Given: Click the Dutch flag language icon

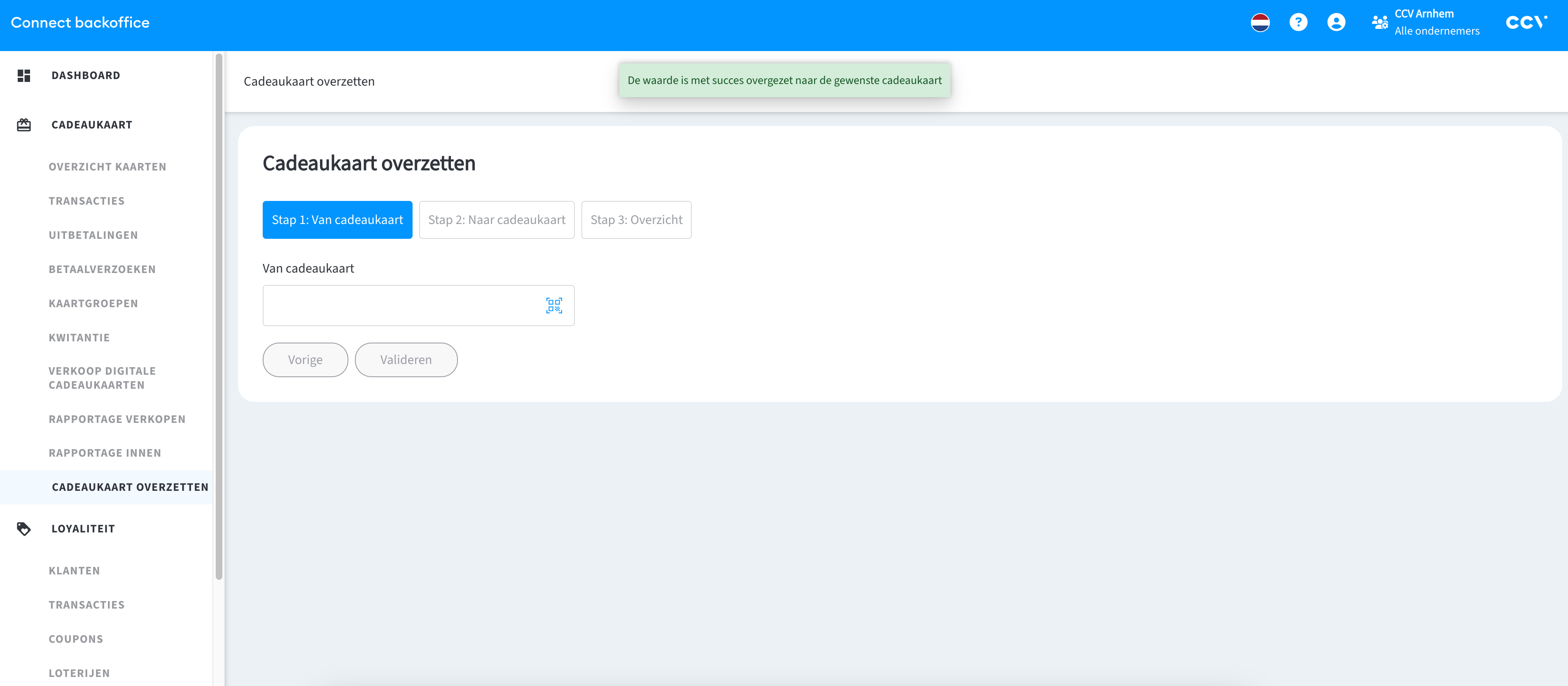Looking at the screenshot, I should click(1260, 23).
